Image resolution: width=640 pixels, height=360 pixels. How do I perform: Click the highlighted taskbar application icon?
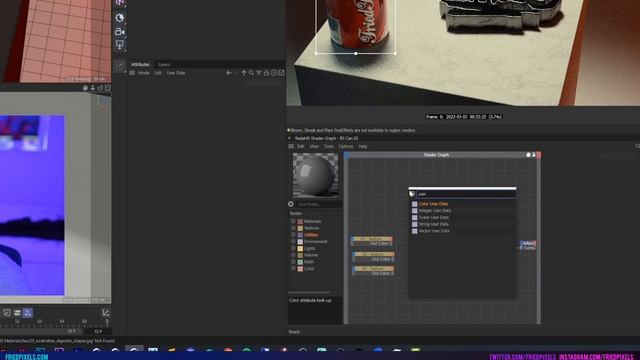coord(133,349)
